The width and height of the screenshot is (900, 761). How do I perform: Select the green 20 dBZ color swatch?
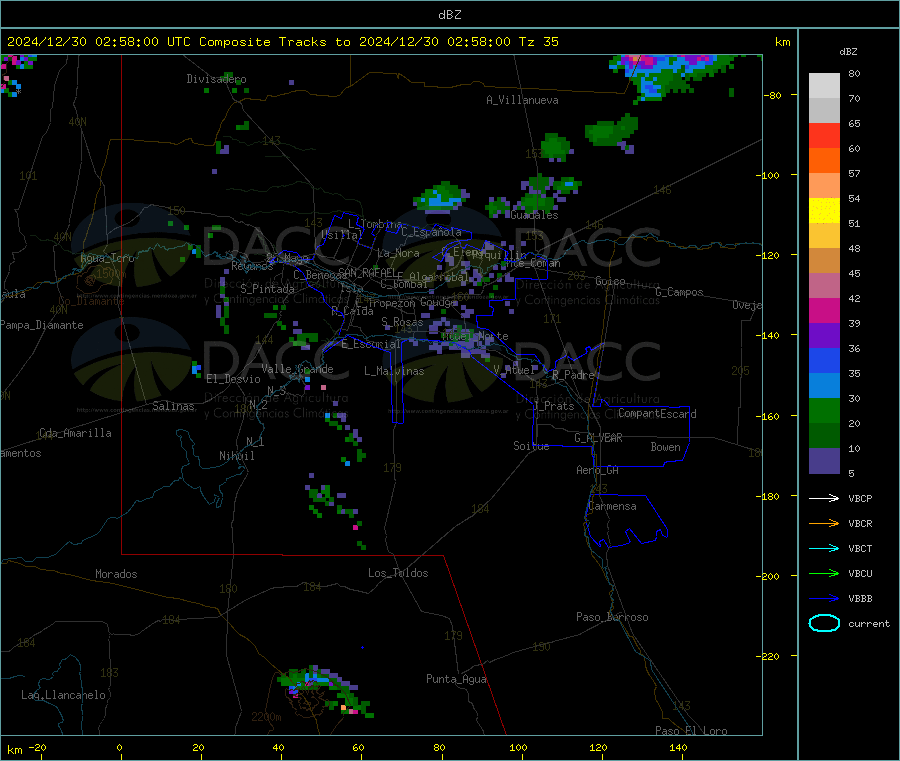(824, 410)
